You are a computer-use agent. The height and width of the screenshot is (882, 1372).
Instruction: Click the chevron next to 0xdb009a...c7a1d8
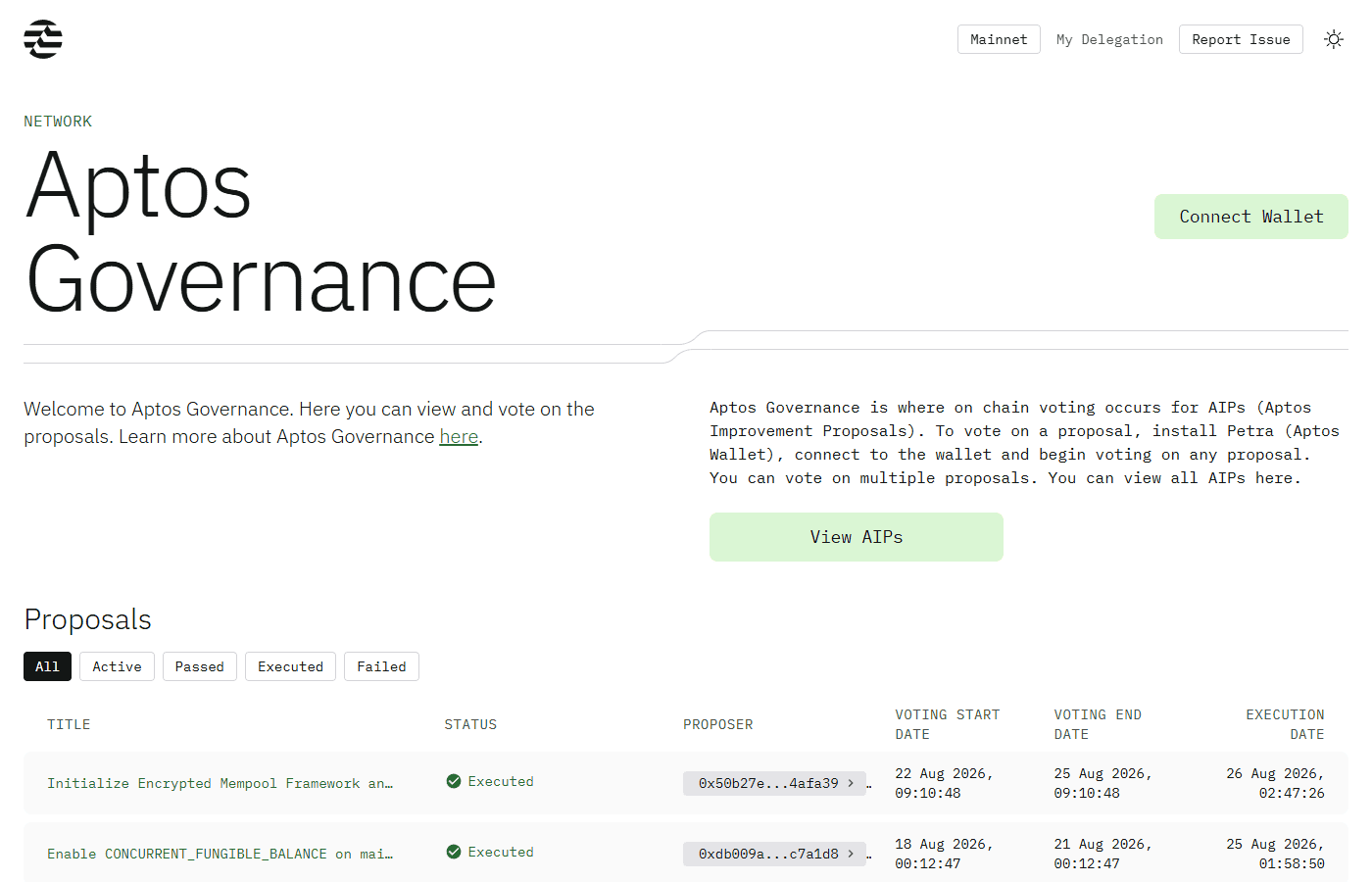click(851, 854)
